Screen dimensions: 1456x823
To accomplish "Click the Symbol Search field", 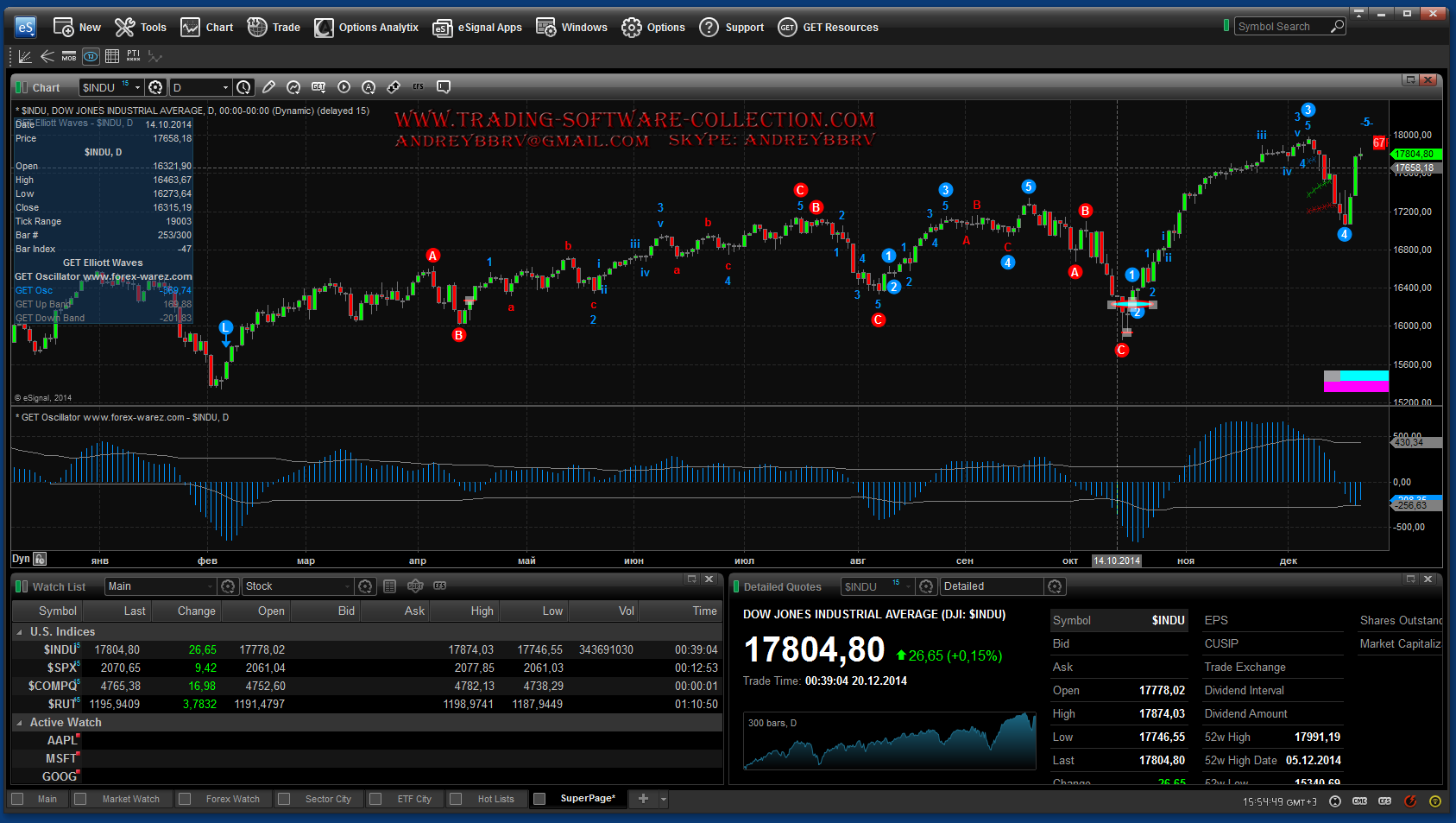I will pyautogui.click(x=1282, y=27).
